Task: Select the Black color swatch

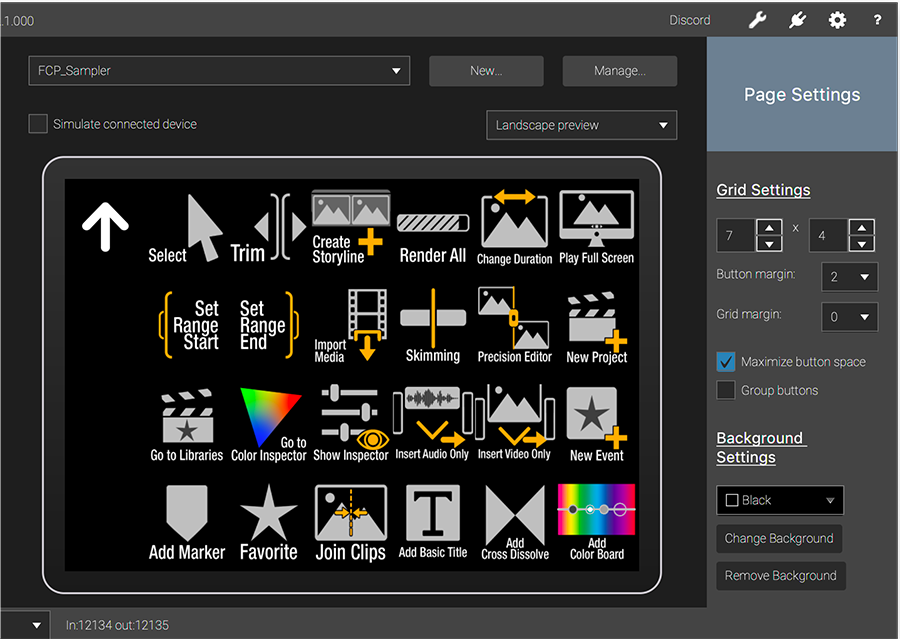Action: point(733,500)
